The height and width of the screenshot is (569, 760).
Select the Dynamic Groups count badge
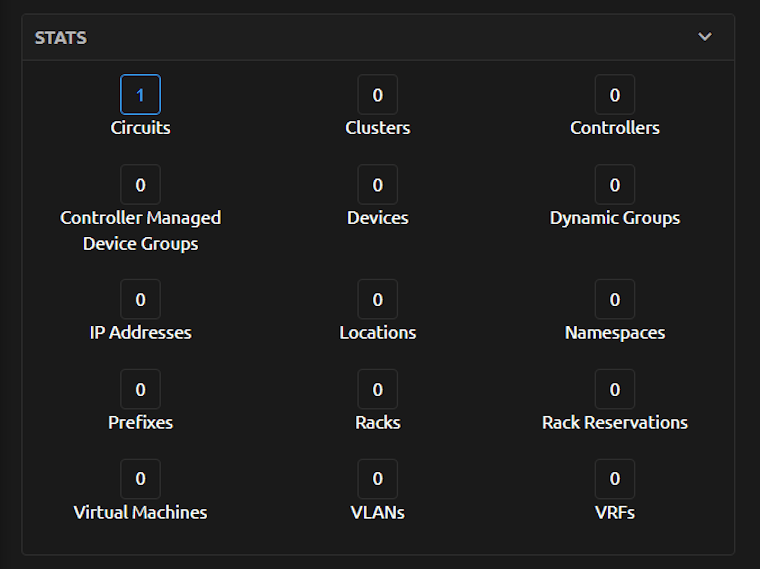coord(614,185)
